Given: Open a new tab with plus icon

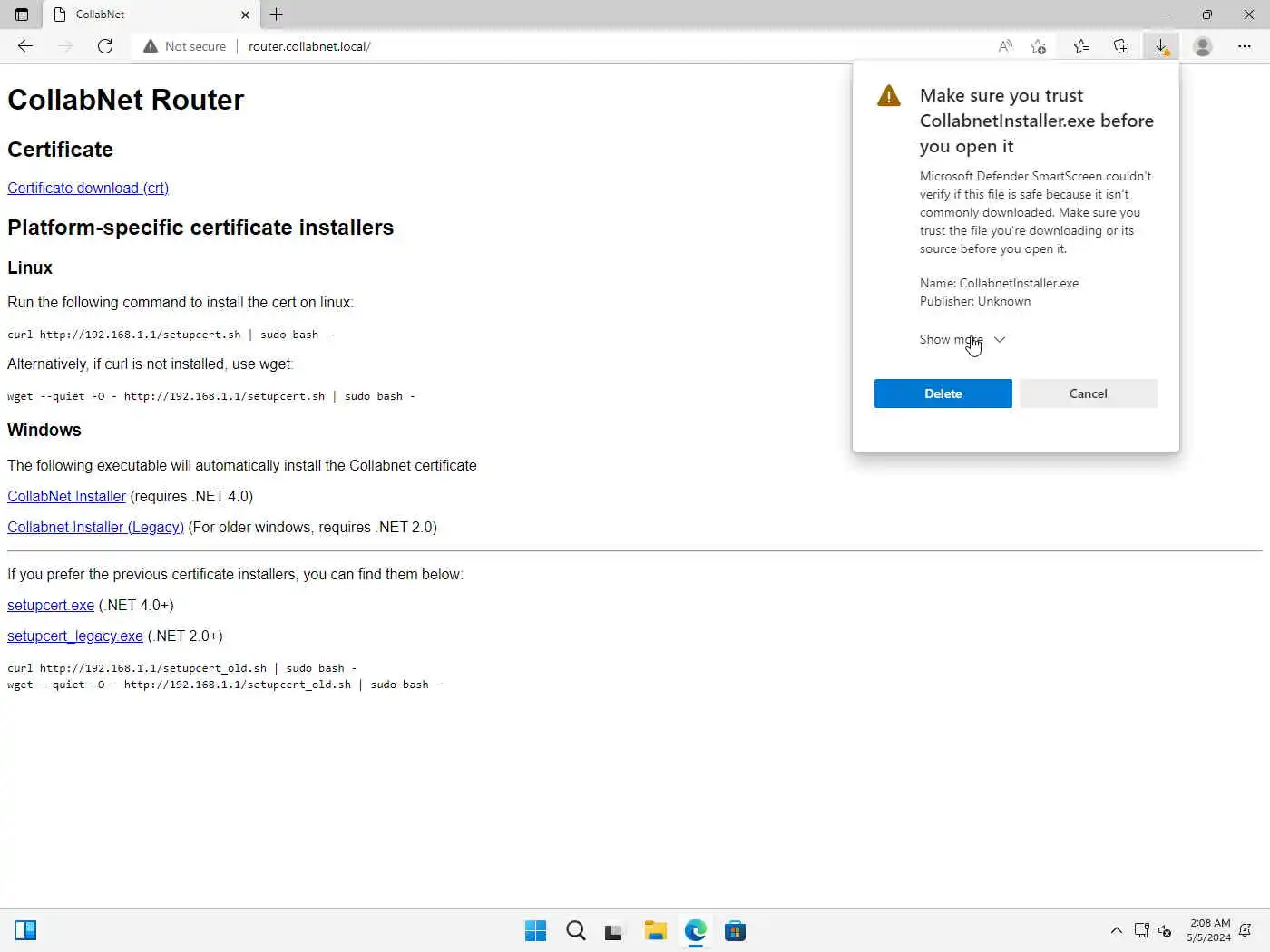Looking at the screenshot, I should (277, 15).
